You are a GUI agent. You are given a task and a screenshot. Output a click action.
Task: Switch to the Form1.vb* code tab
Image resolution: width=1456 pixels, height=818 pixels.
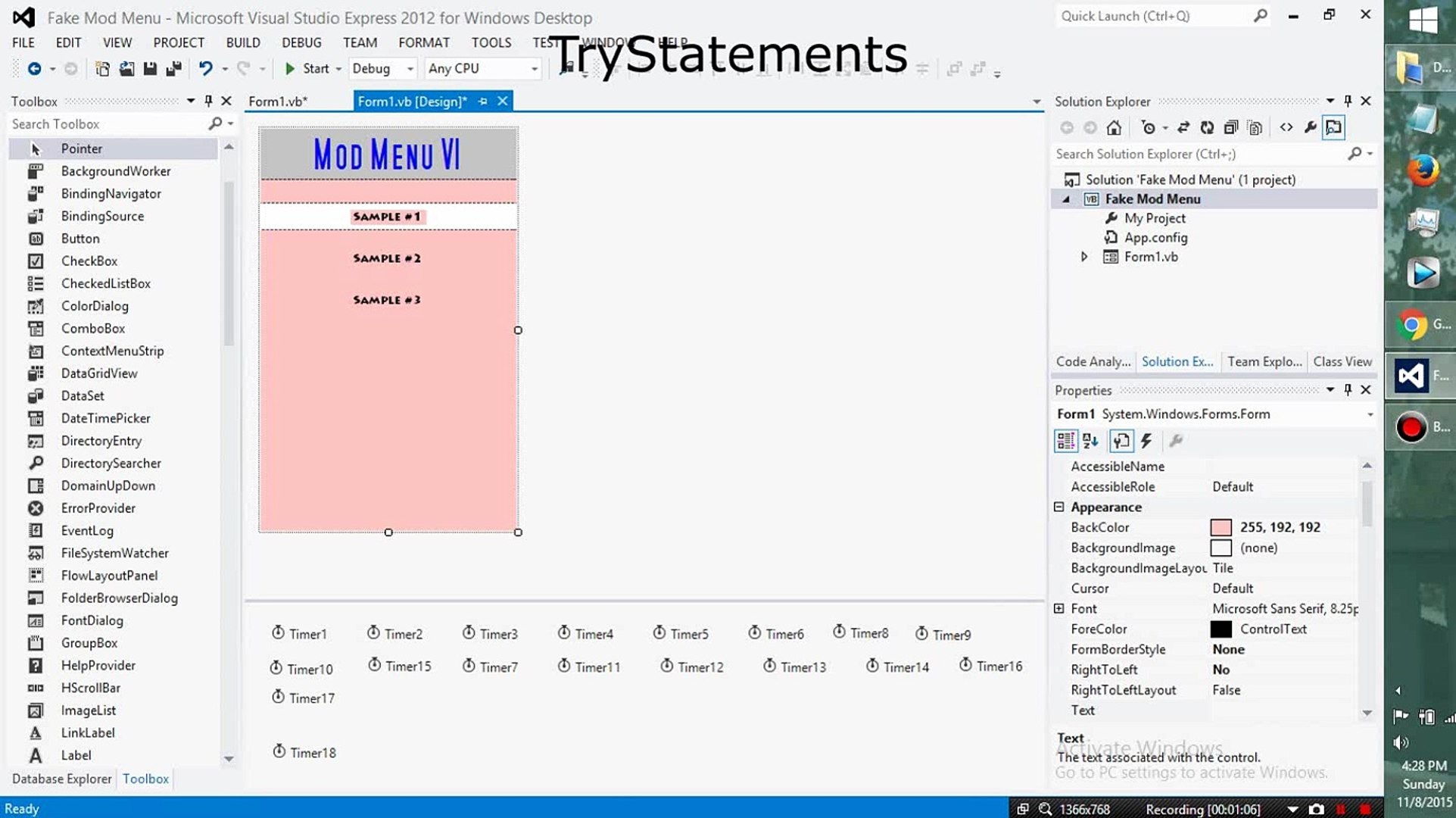point(278,101)
